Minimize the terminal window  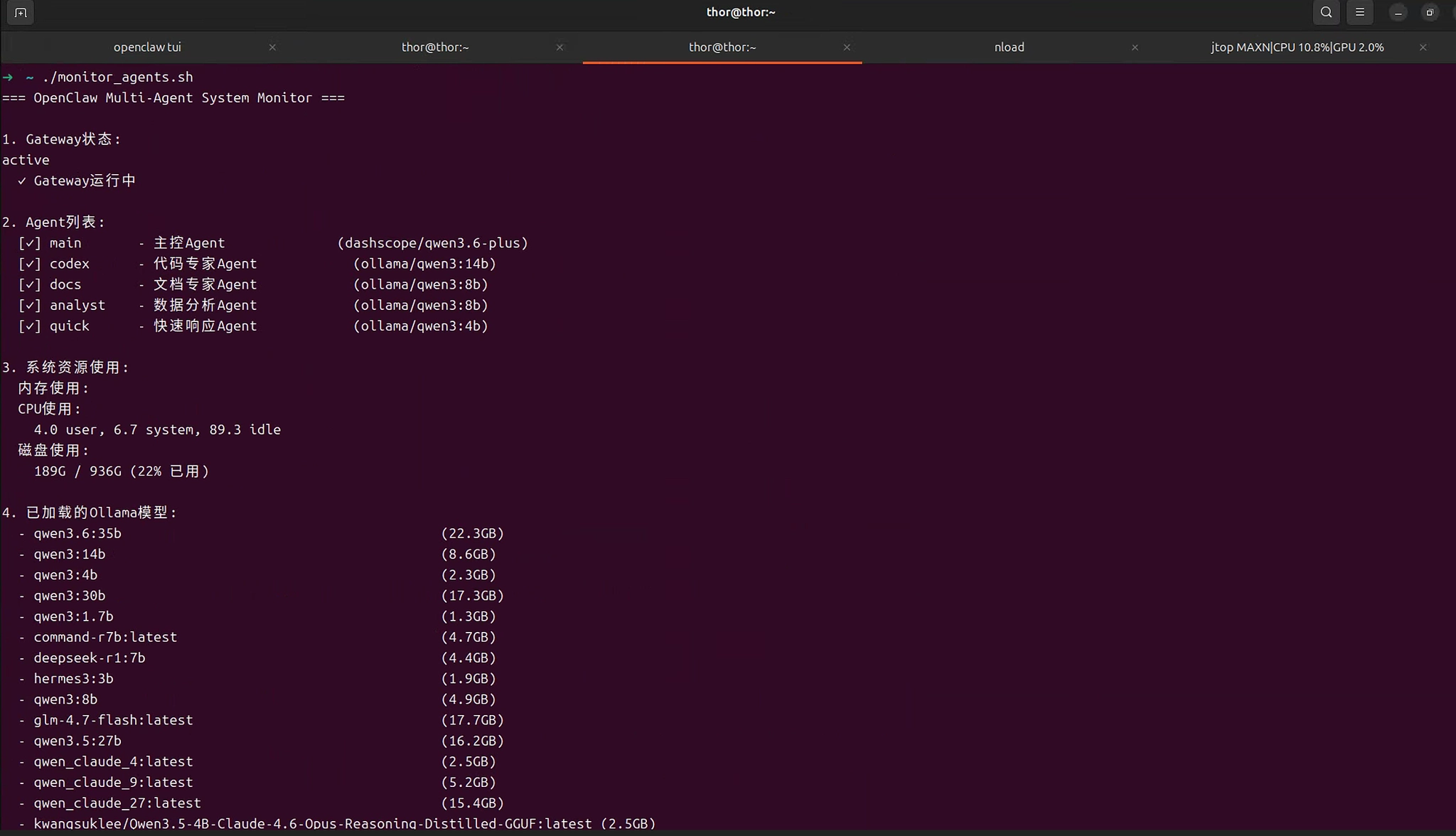point(1397,12)
